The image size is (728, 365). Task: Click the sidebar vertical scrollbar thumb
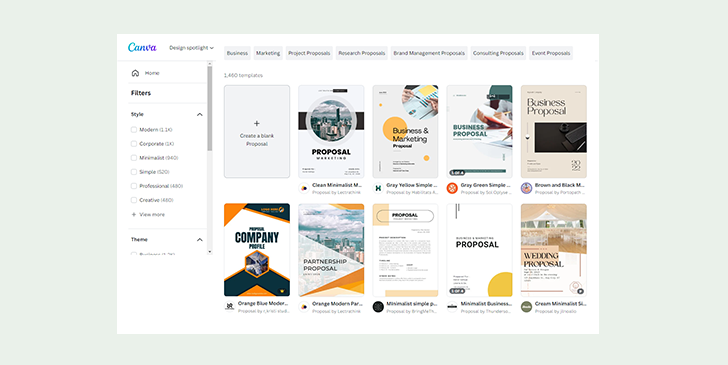coord(209,108)
